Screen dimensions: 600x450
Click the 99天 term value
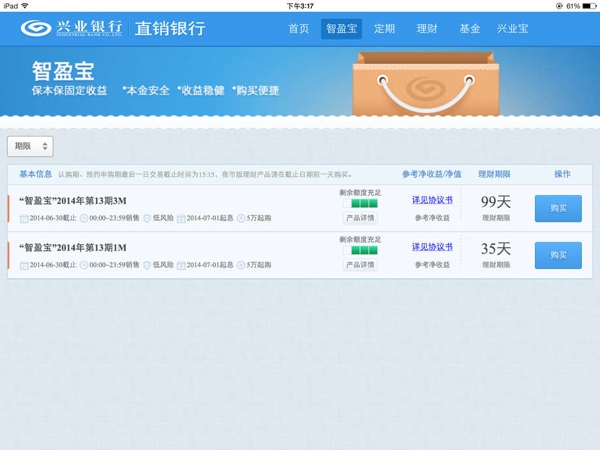[x=496, y=202]
